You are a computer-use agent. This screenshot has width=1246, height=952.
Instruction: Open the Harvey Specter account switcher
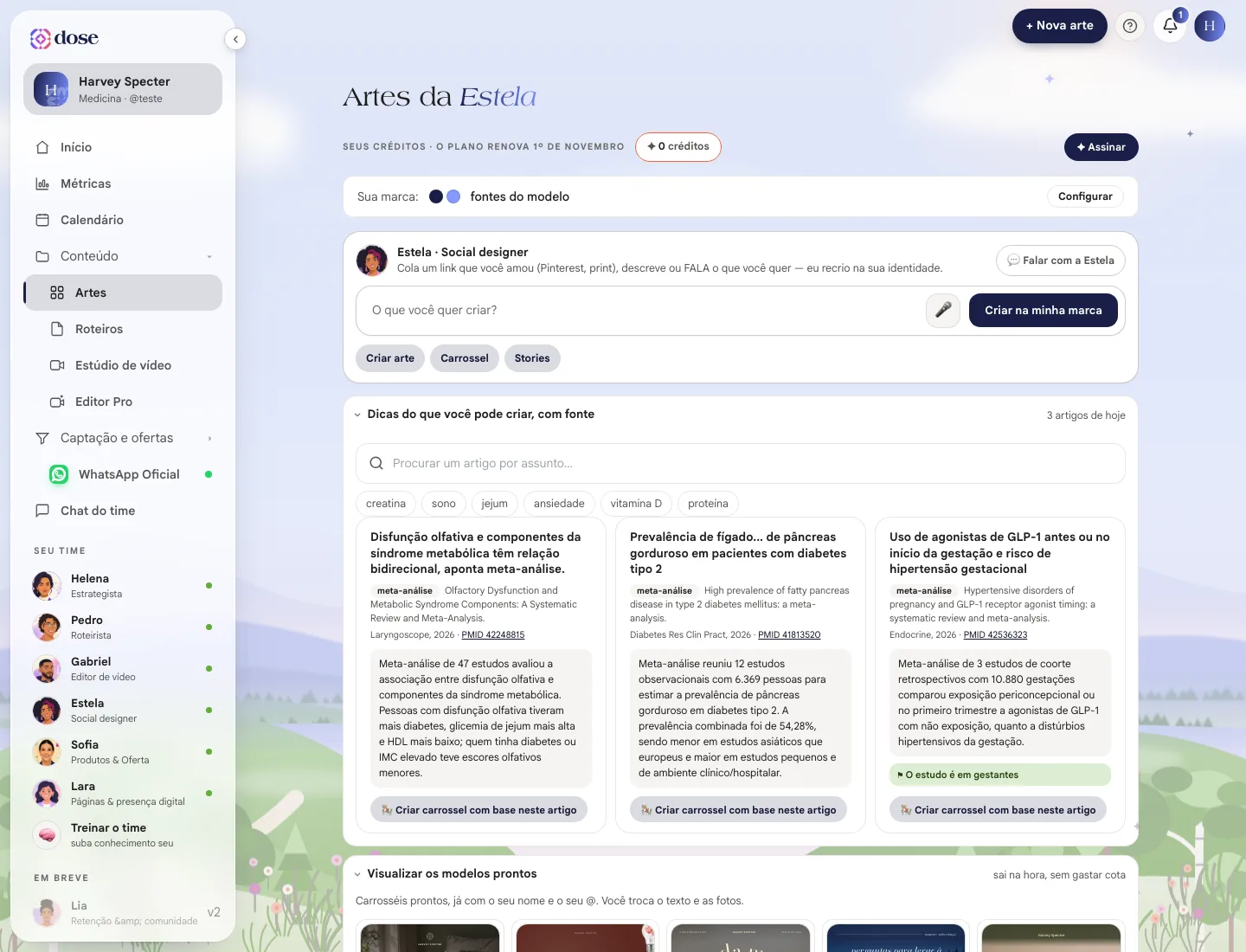click(x=123, y=89)
